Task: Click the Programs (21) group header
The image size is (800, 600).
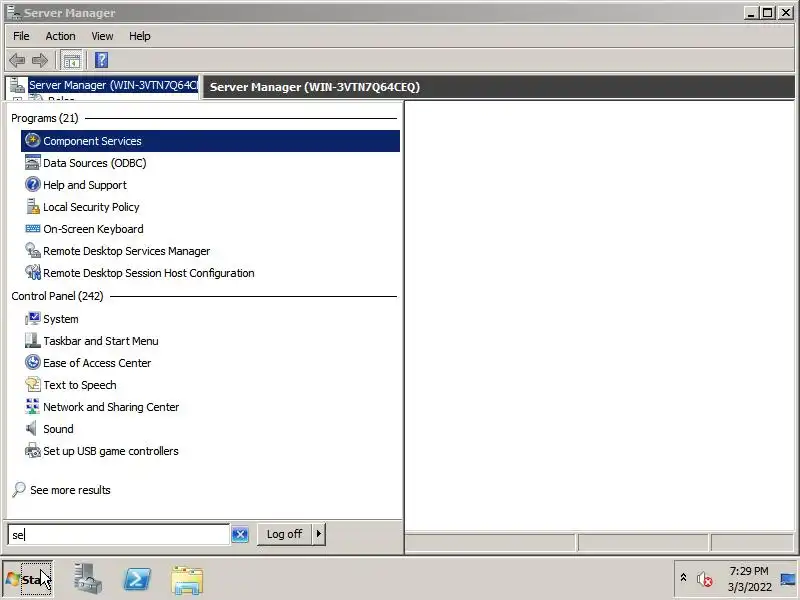Action: point(45,118)
